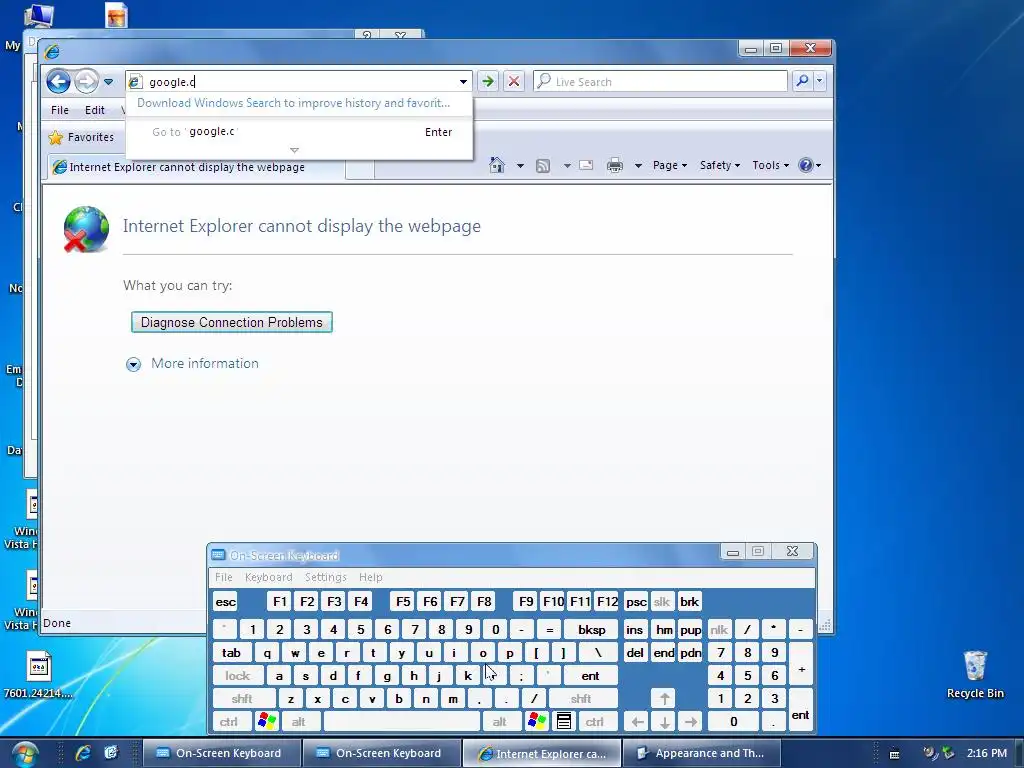Open On-Screen Keyboard Keyboard menu
The image size is (1024, 768).
click(x=268, y=577)
